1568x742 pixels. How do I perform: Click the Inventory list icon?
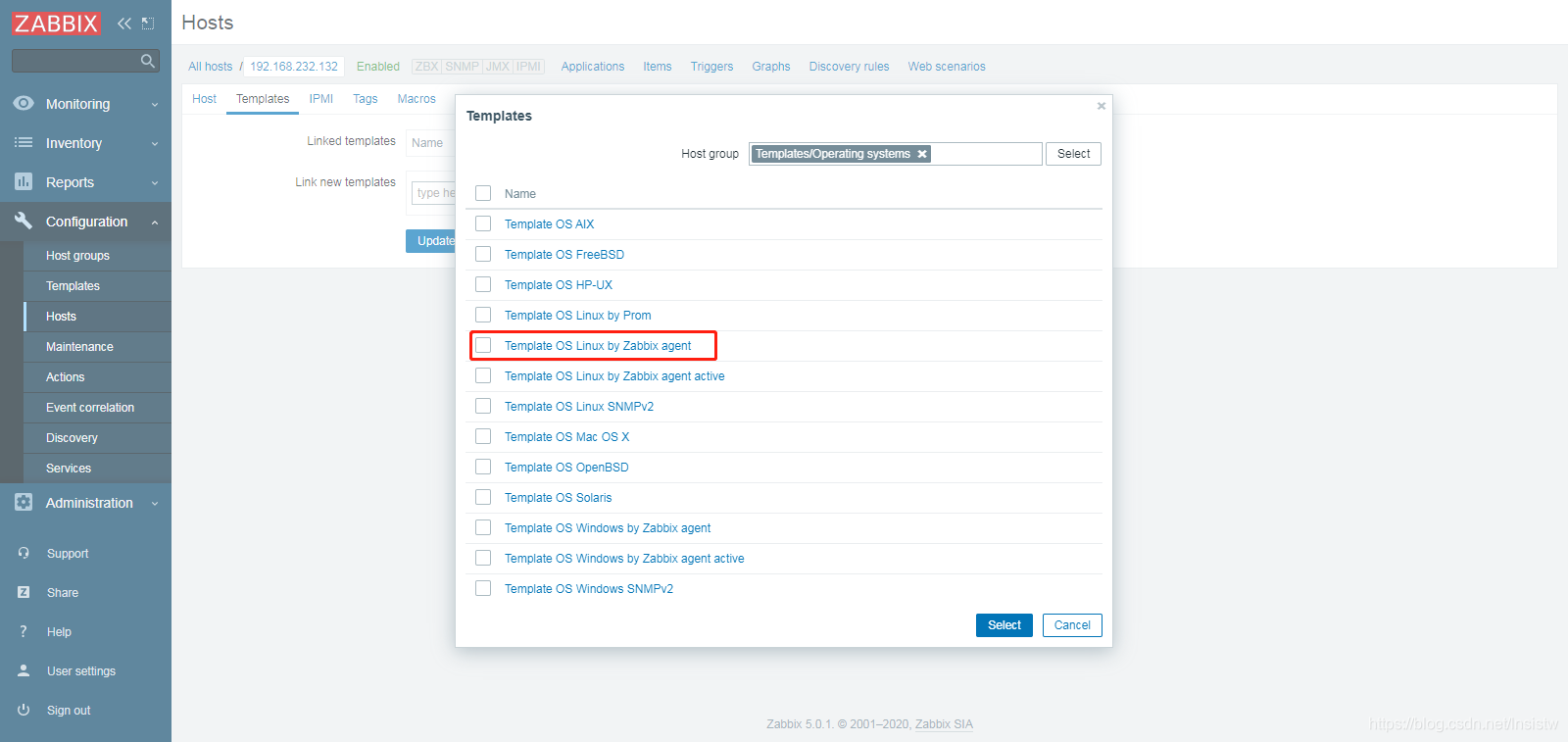tap(24, 142)
